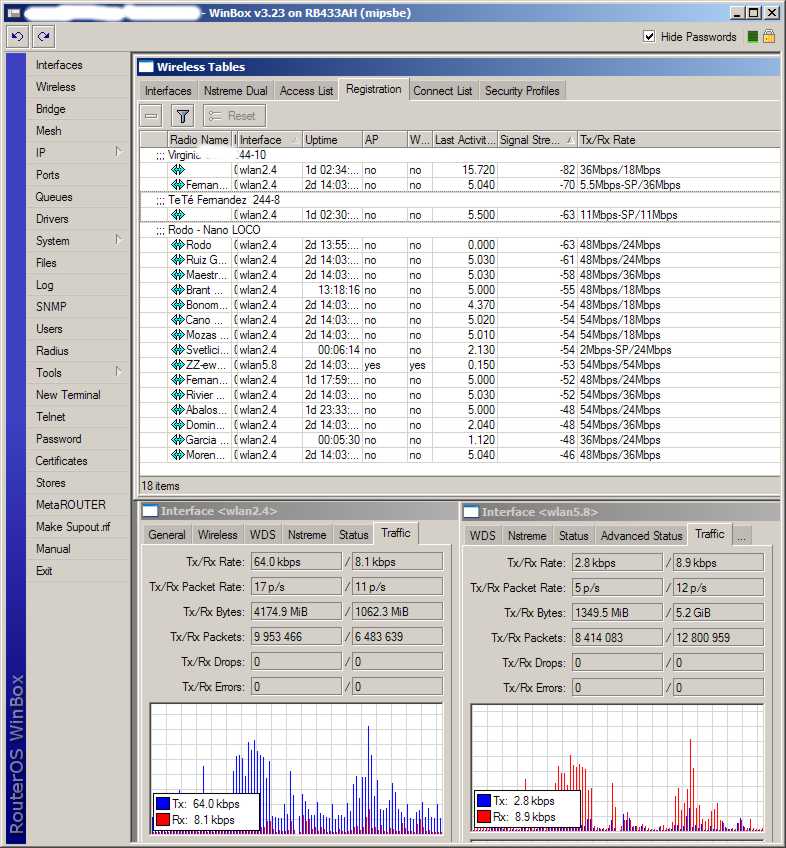The height and width of the screenshot is (848, 786).
Task: Expand the IP submenu arrow
Action: pyautogui.click(x=118, y=152)
